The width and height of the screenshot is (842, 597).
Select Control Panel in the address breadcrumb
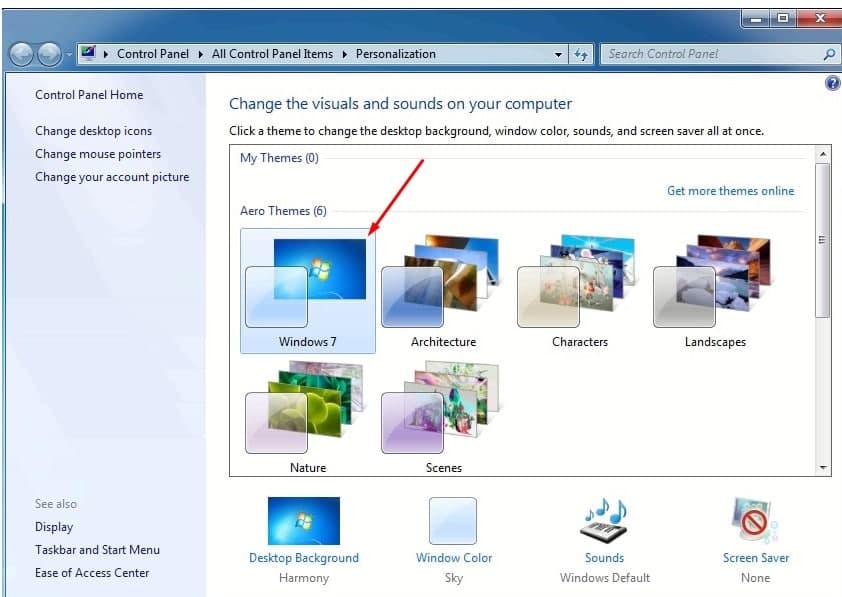153,54
